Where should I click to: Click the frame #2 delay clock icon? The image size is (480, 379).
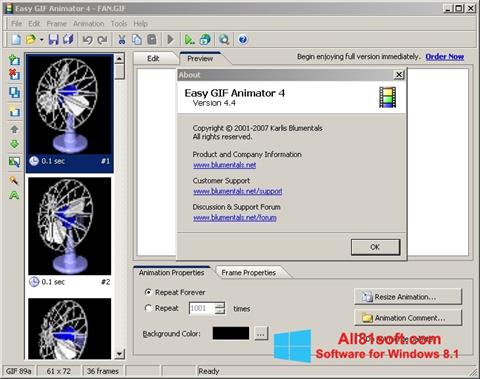pyautogui.click(x=34, y=282)
